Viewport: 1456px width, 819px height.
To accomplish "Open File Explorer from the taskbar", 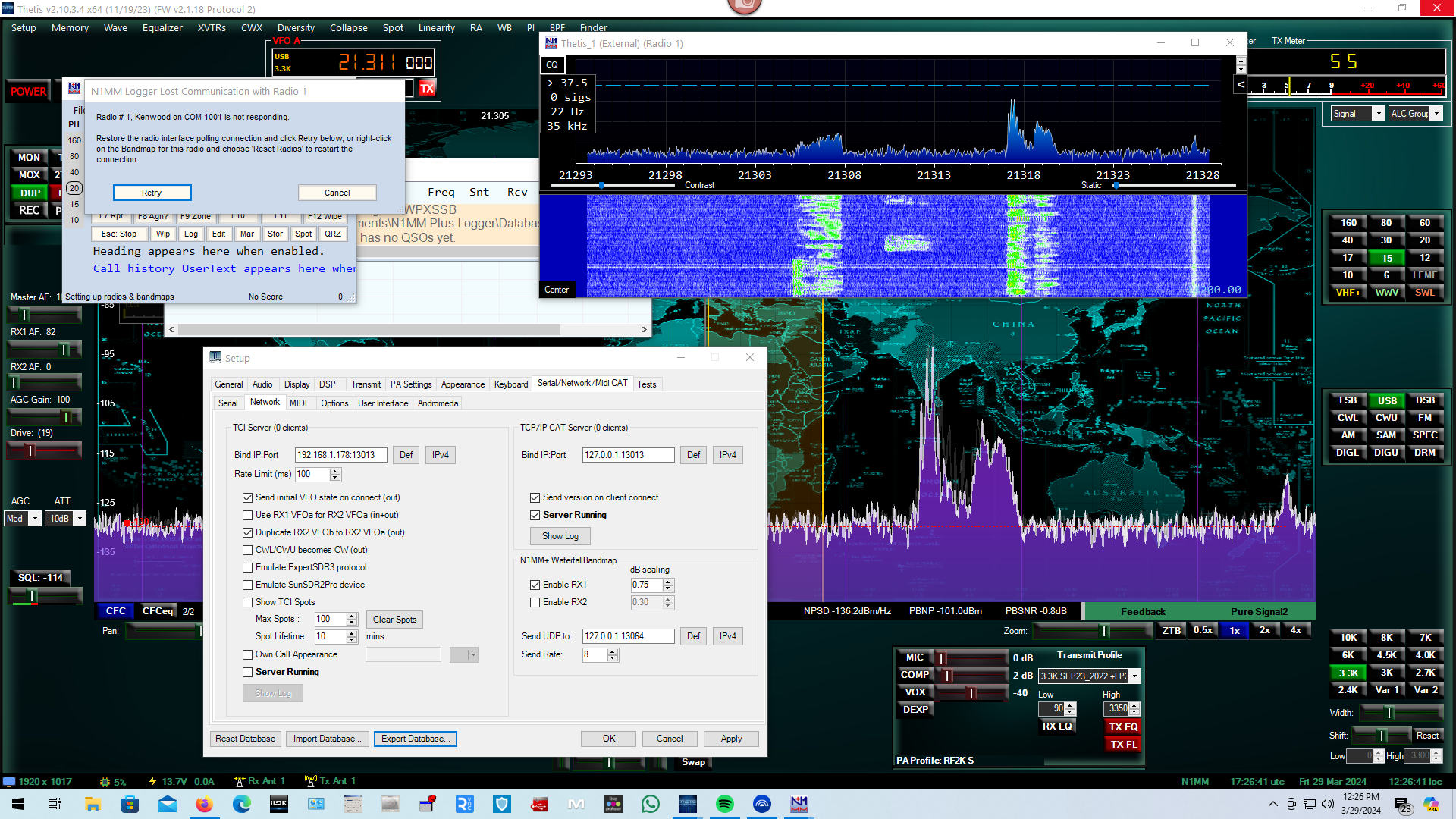I will click(x=93, y=804).
